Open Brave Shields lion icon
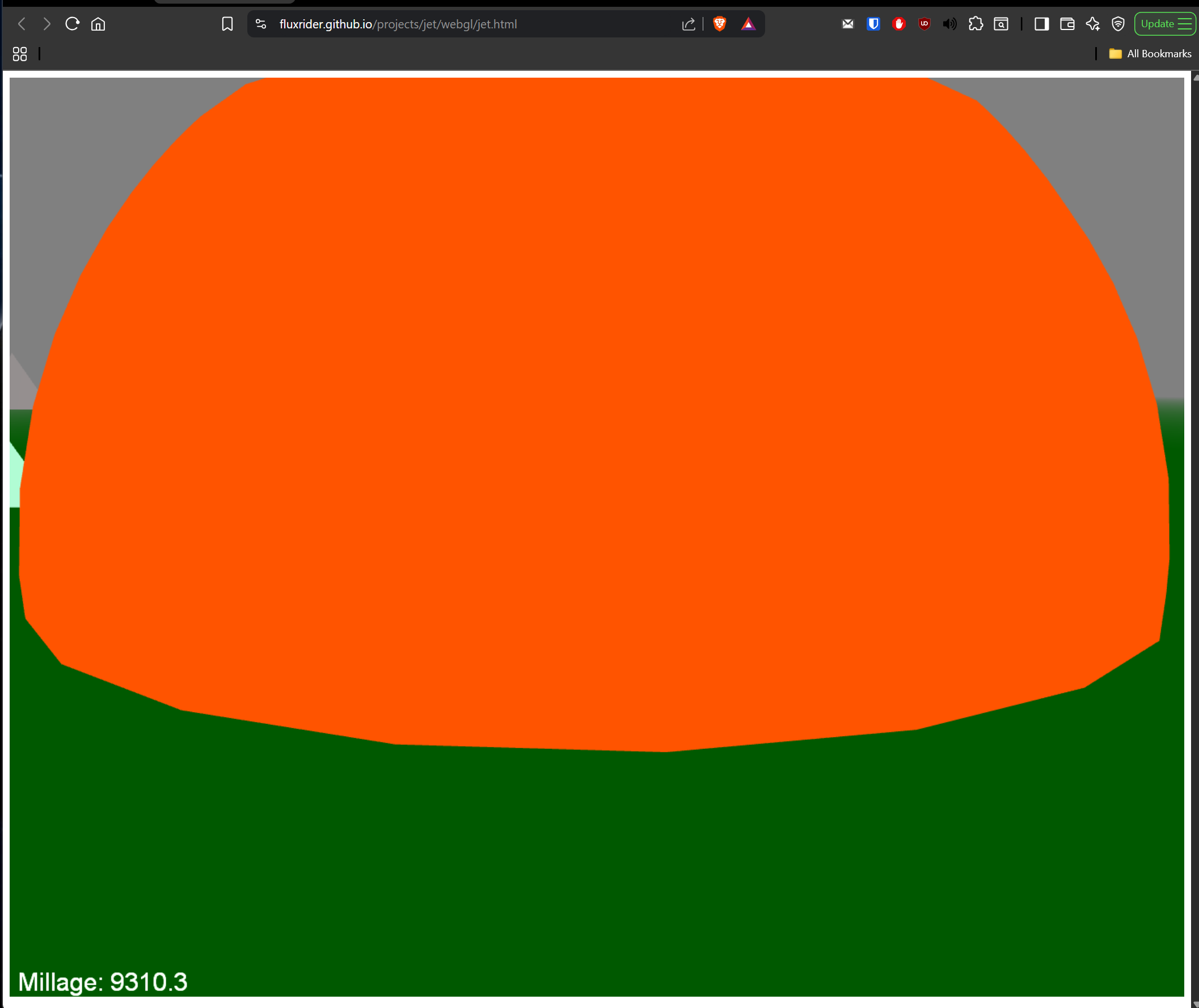Viewport: 1199px width, 1008px height. click(719, 24)
